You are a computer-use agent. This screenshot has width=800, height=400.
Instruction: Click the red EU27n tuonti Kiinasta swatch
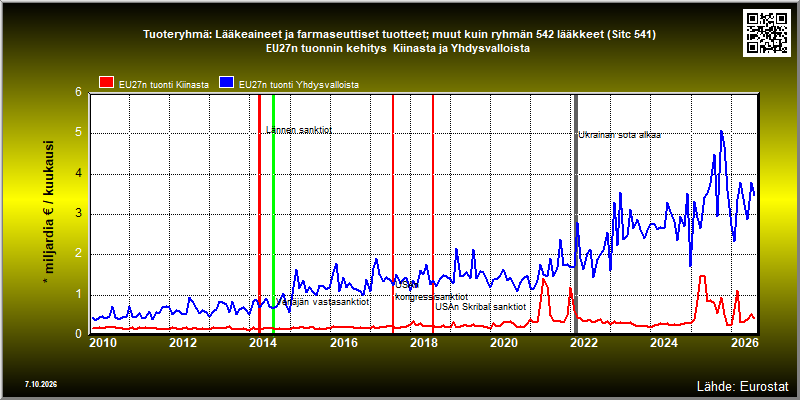pos(106,82)
